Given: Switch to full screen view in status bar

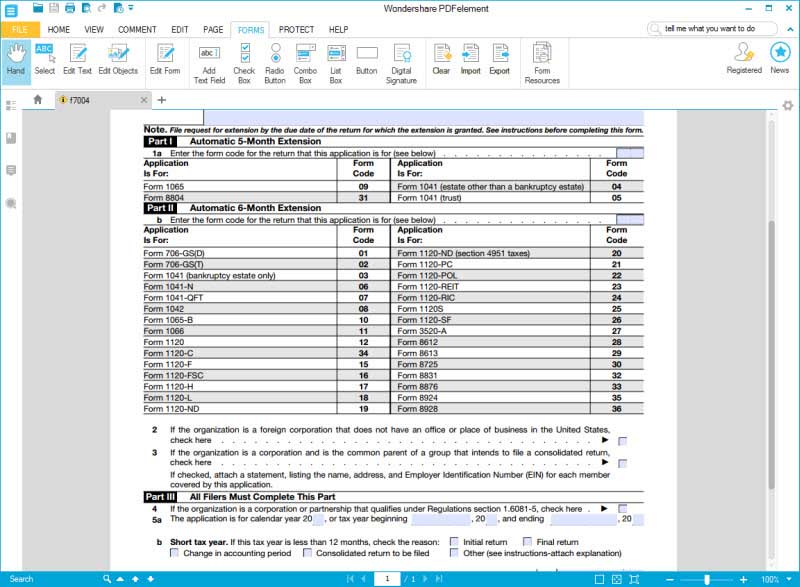Looking at the screenshot, I should tap(634, 579).
